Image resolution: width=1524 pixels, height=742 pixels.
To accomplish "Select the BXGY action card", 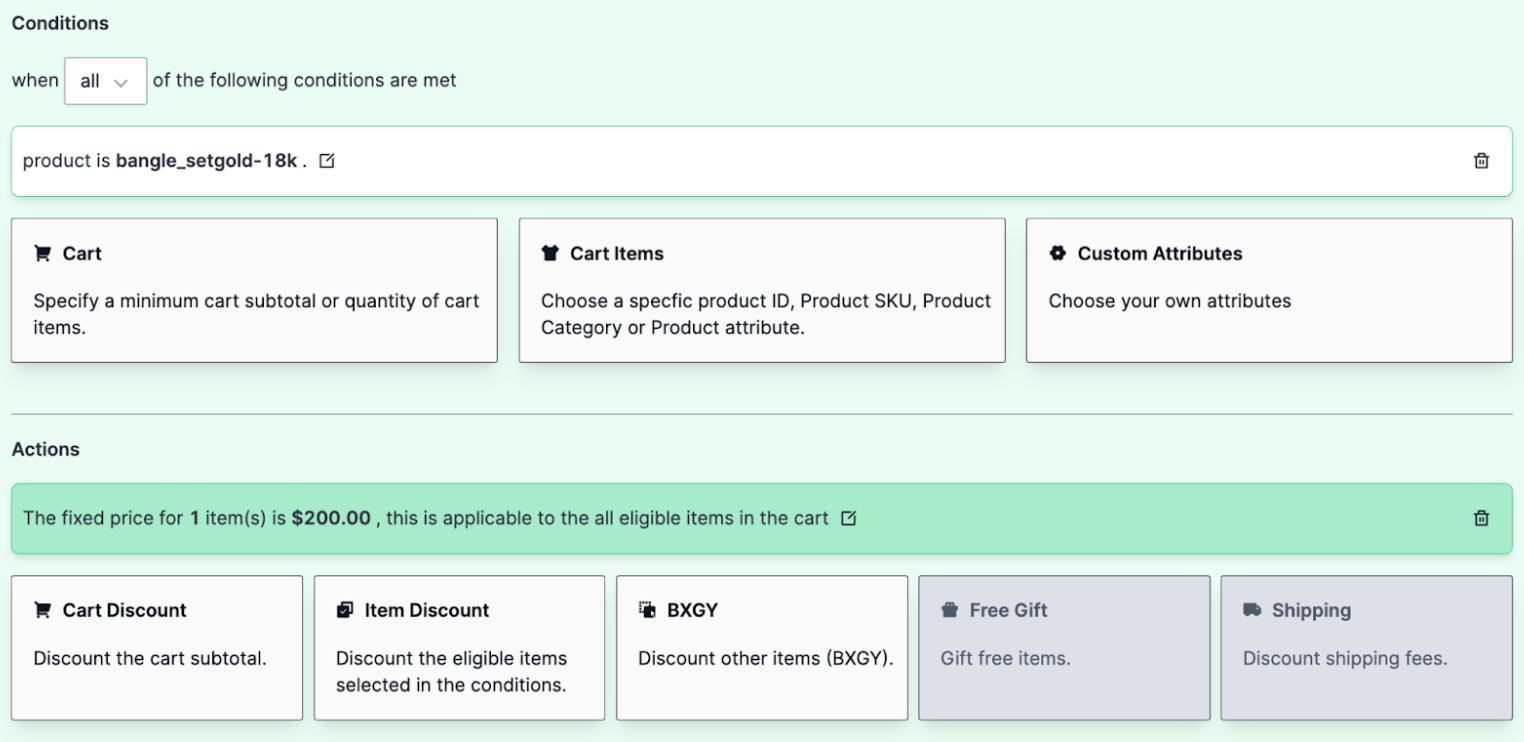I will pyautogui.click(x=762, y=647).
